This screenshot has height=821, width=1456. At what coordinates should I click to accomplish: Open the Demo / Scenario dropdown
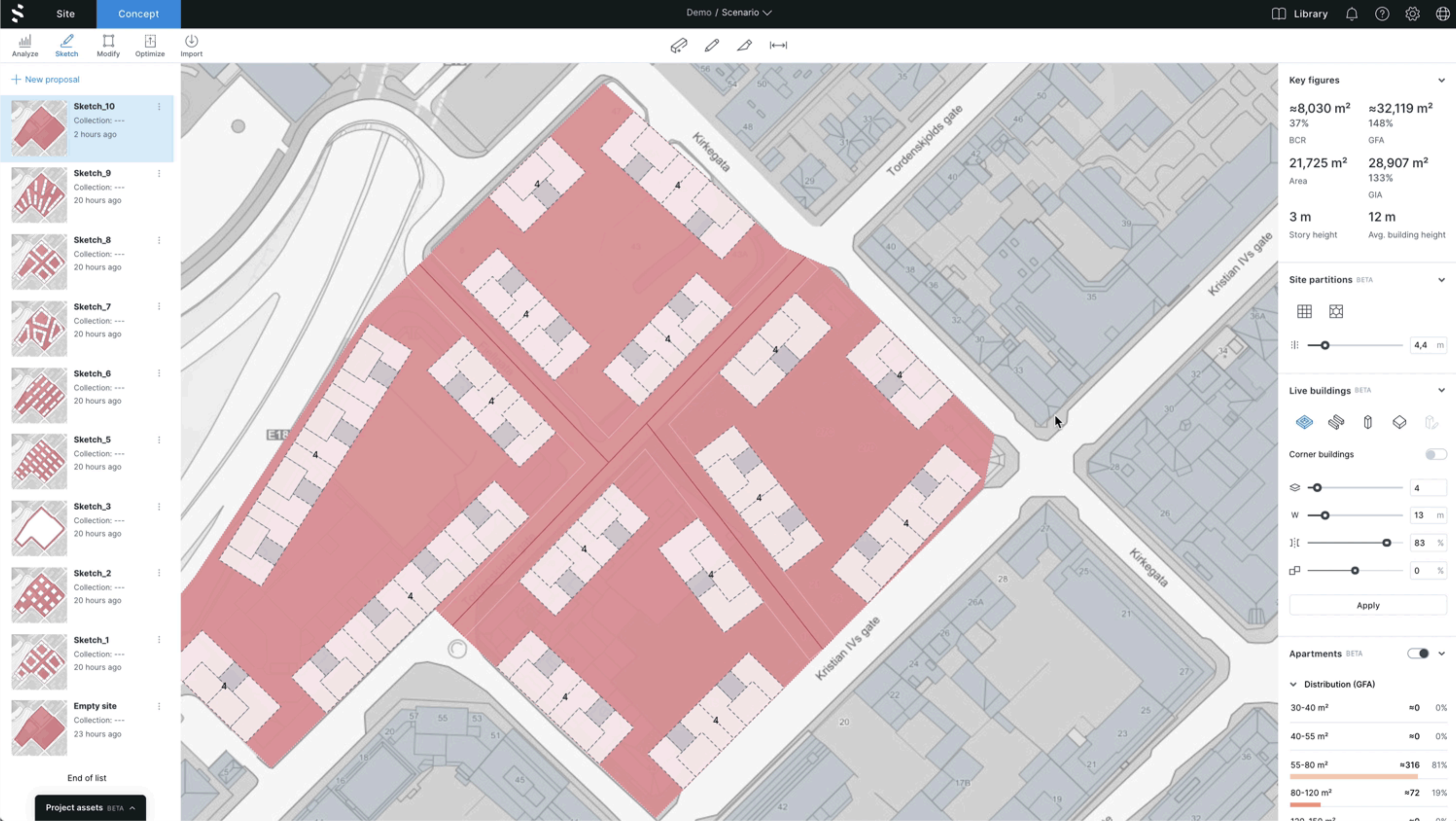click(728, 13)
